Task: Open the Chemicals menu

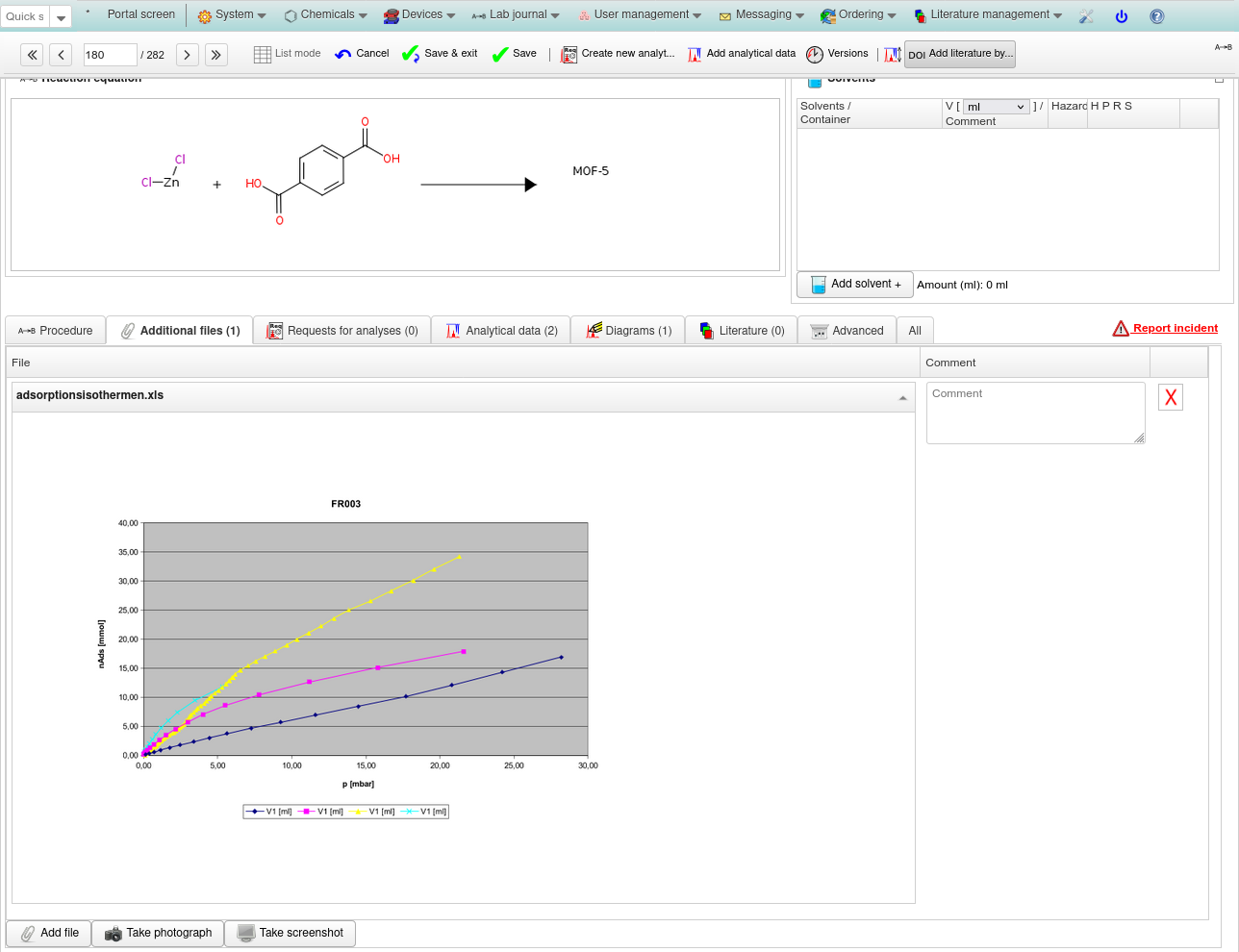Action: (326, 15)
